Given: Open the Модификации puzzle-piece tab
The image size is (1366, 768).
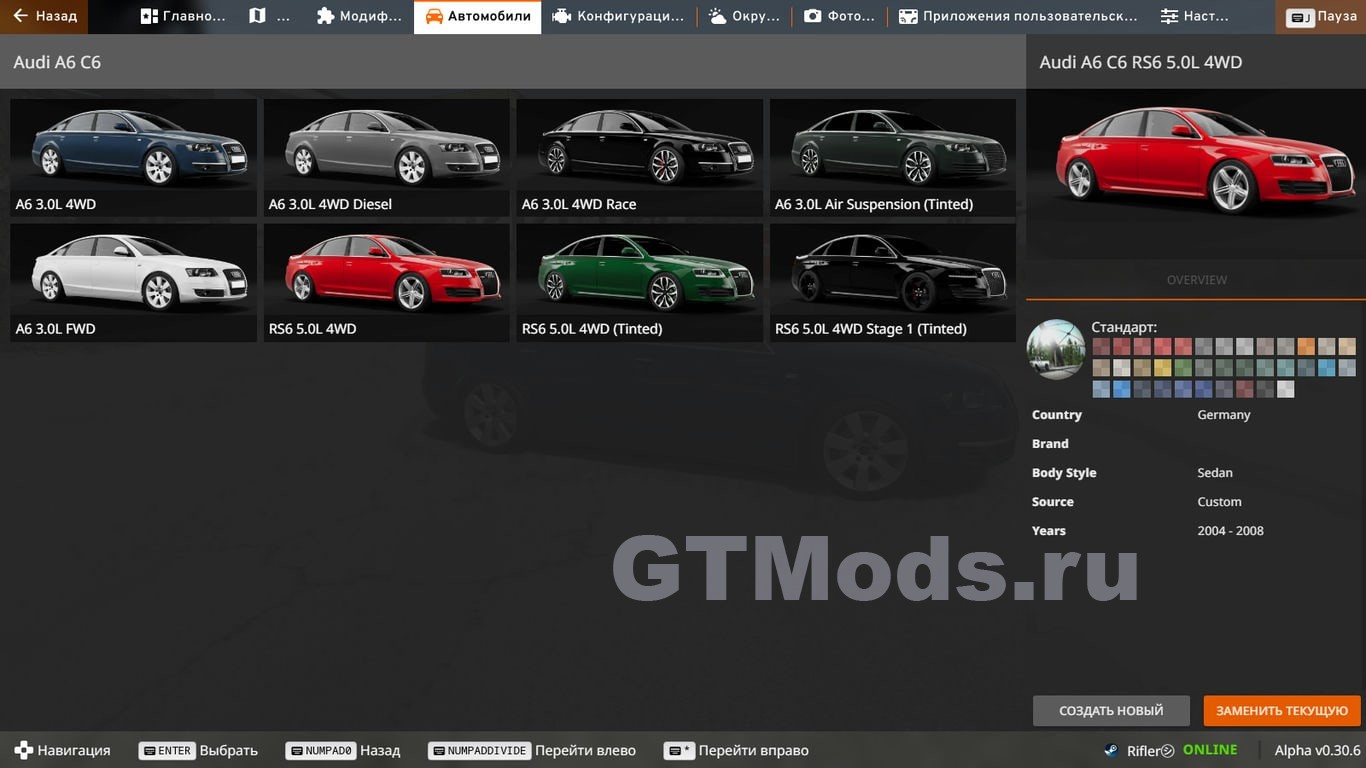Looking at the screenshot, I should pyautogui.click(x=358, y=16).
